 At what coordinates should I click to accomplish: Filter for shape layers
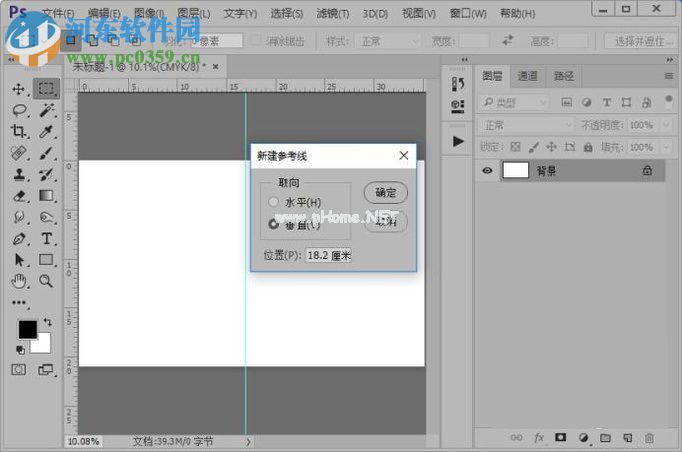[x=626, y=102]
